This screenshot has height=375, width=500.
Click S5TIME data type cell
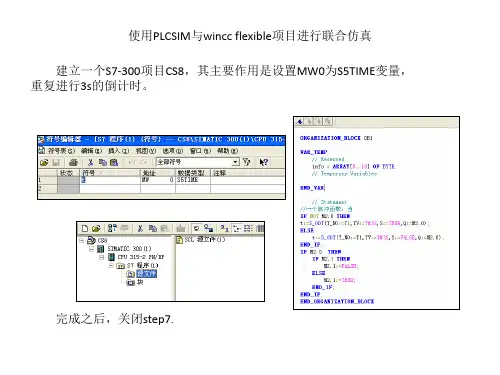[193, 180]
